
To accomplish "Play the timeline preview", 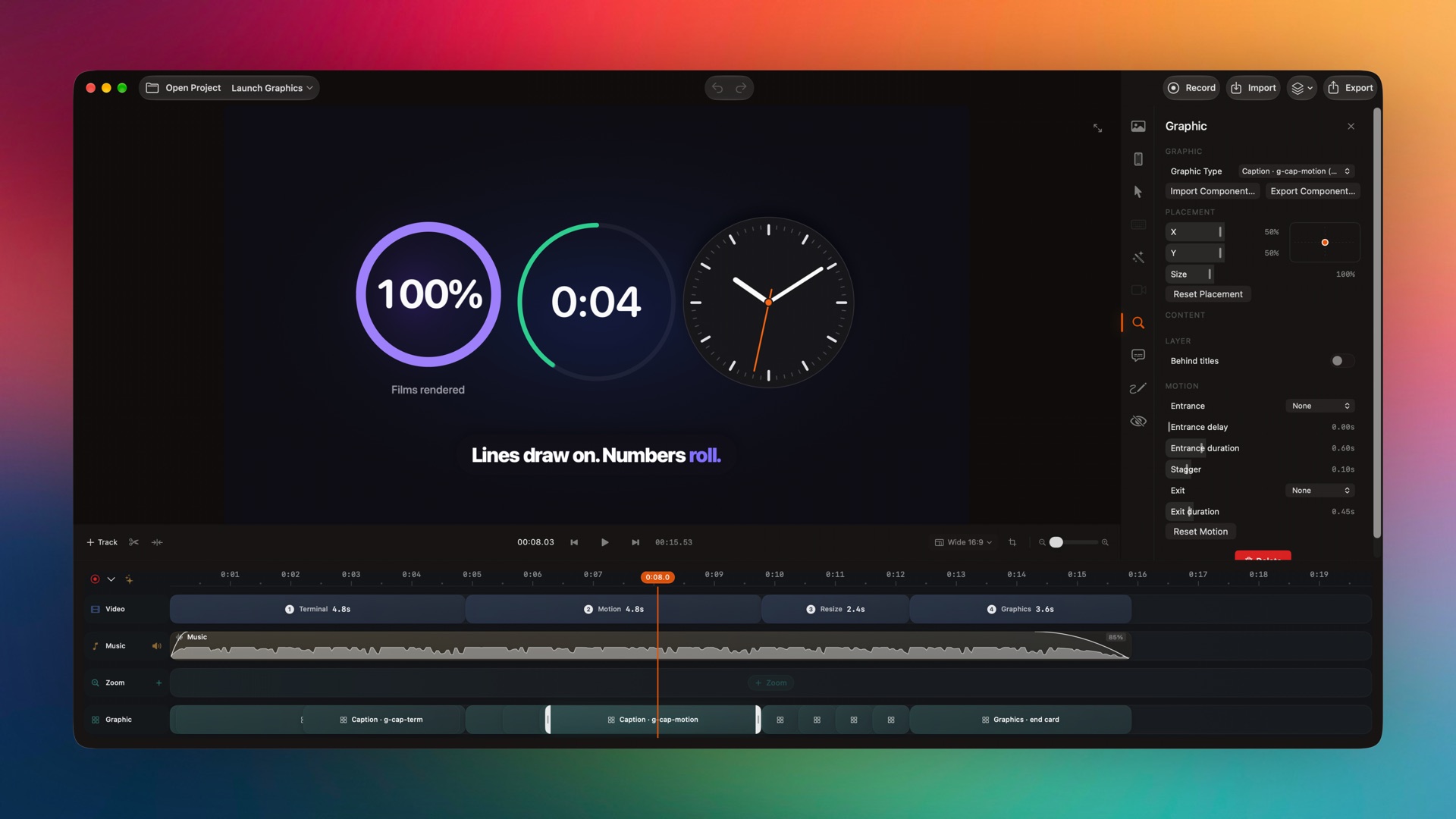I will (x=605, y=543).
